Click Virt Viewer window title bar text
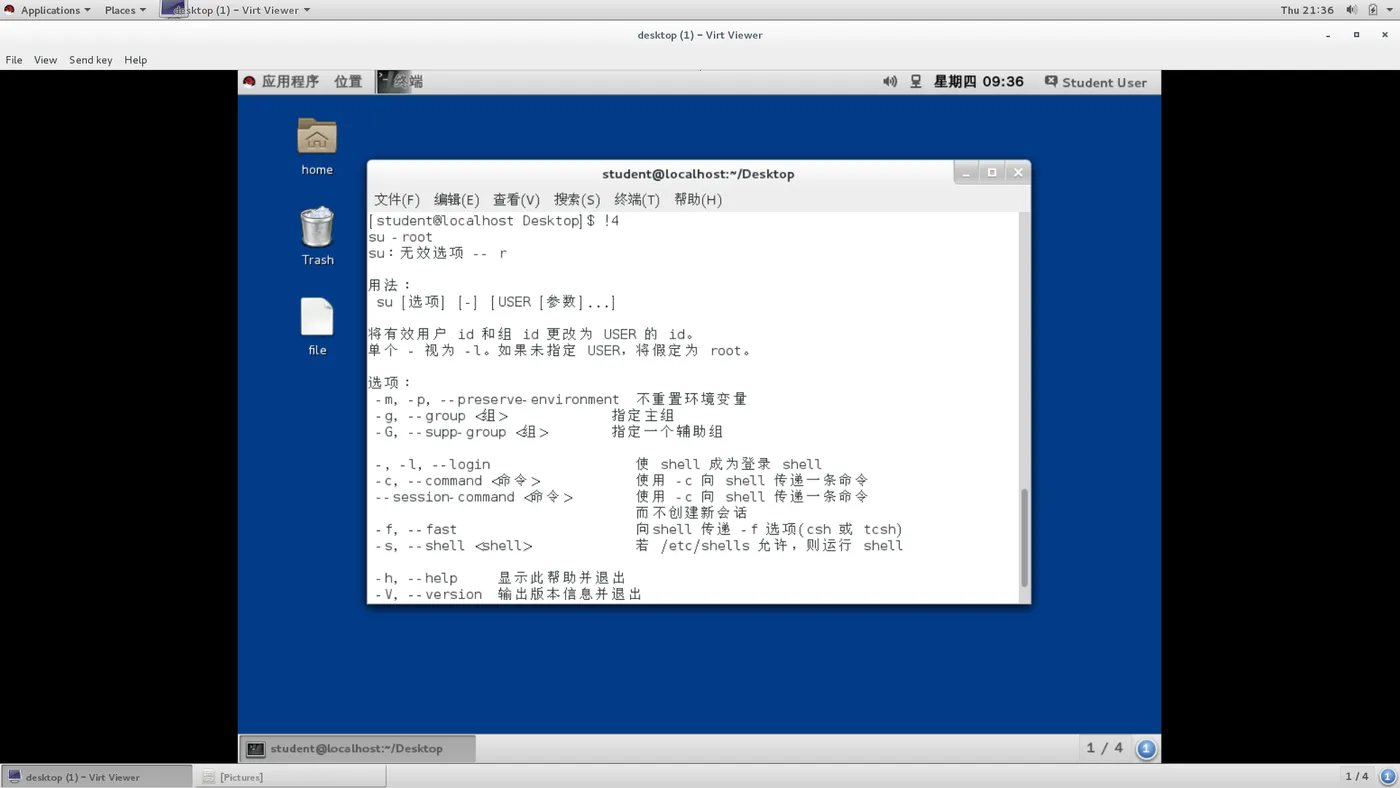Viewport: 1400px width, 788px height. click(700, 35)
